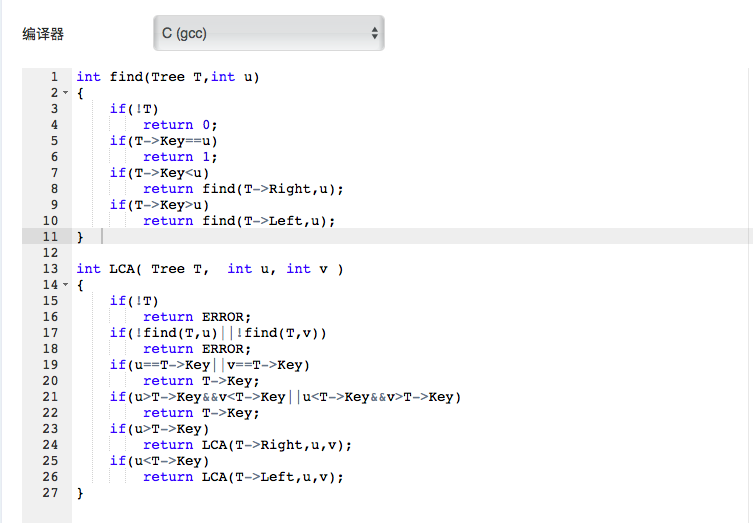Click 'if(!T)' on line 3
Screen dimensions: 753x523
tap(134, 109)
